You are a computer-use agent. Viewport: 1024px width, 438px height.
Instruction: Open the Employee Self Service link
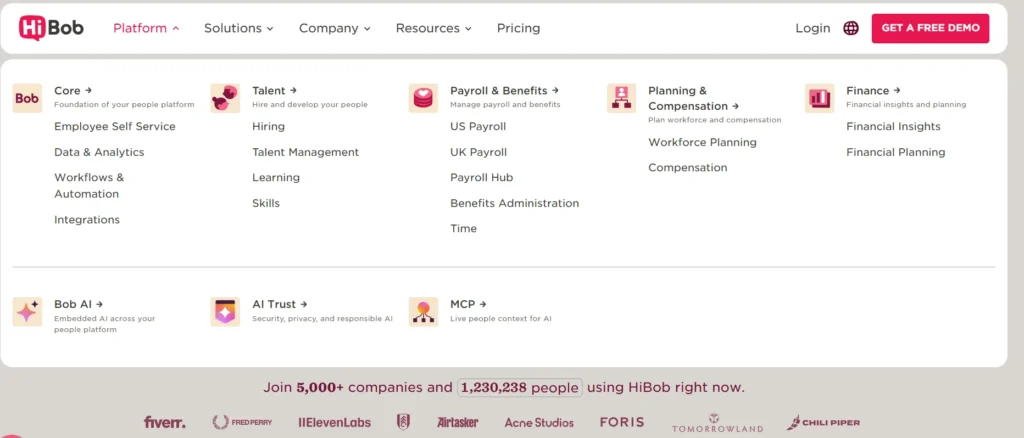coord(115,127)
